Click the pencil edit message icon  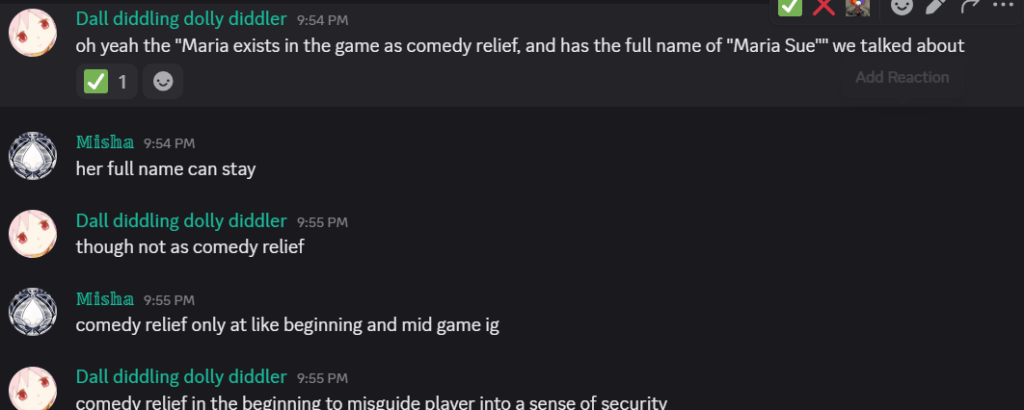936,6
